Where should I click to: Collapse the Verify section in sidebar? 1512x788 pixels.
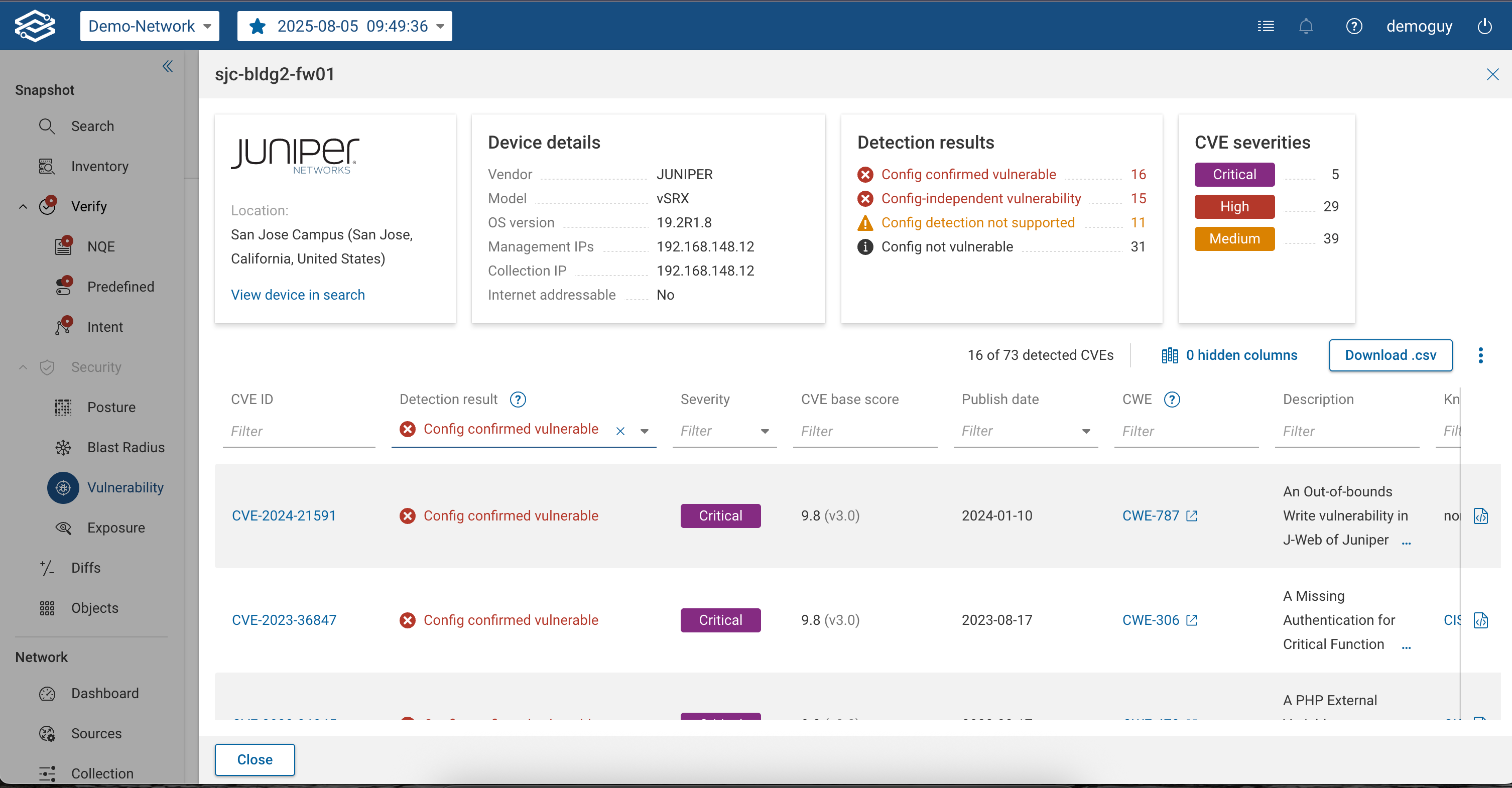23,206
